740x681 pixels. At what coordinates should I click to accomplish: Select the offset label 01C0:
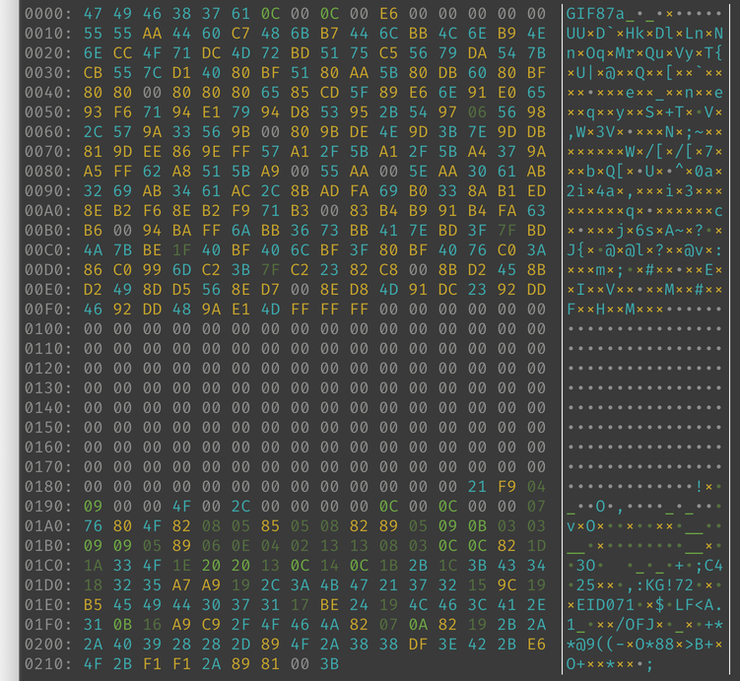pyautogui.click(x=48, y=565)
